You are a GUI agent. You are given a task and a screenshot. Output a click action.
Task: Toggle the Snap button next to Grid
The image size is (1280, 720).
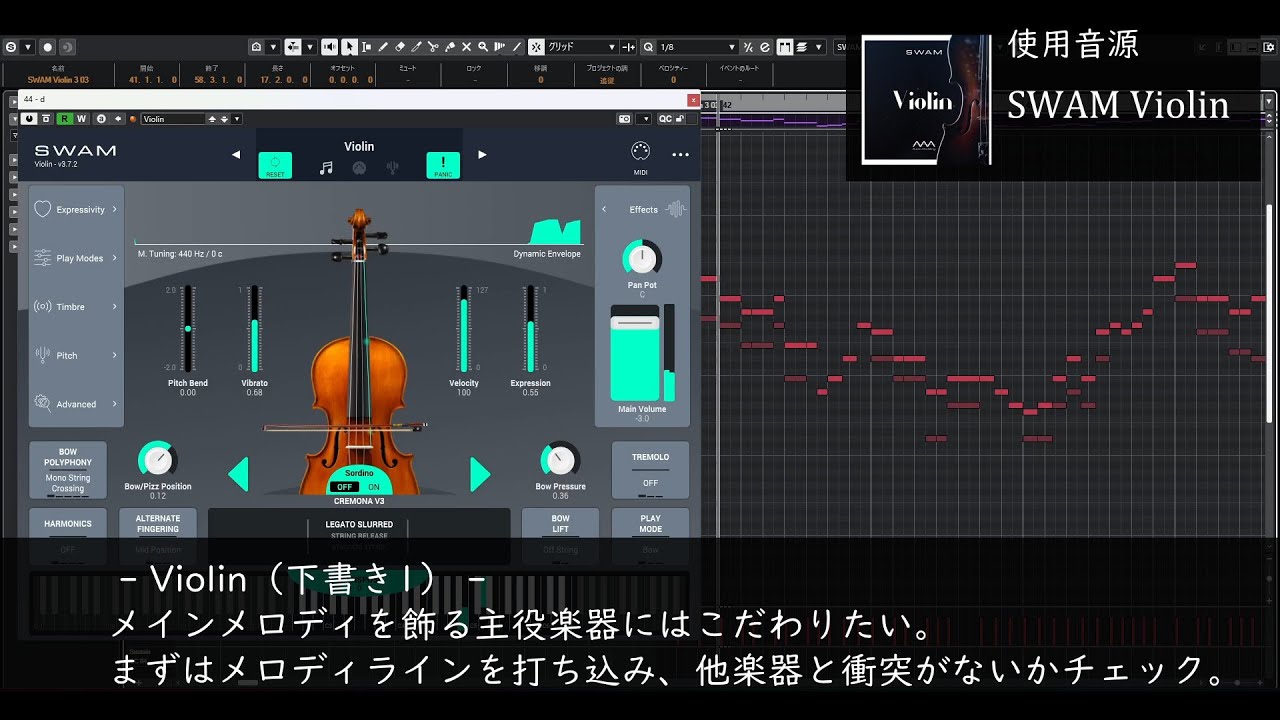536,46
